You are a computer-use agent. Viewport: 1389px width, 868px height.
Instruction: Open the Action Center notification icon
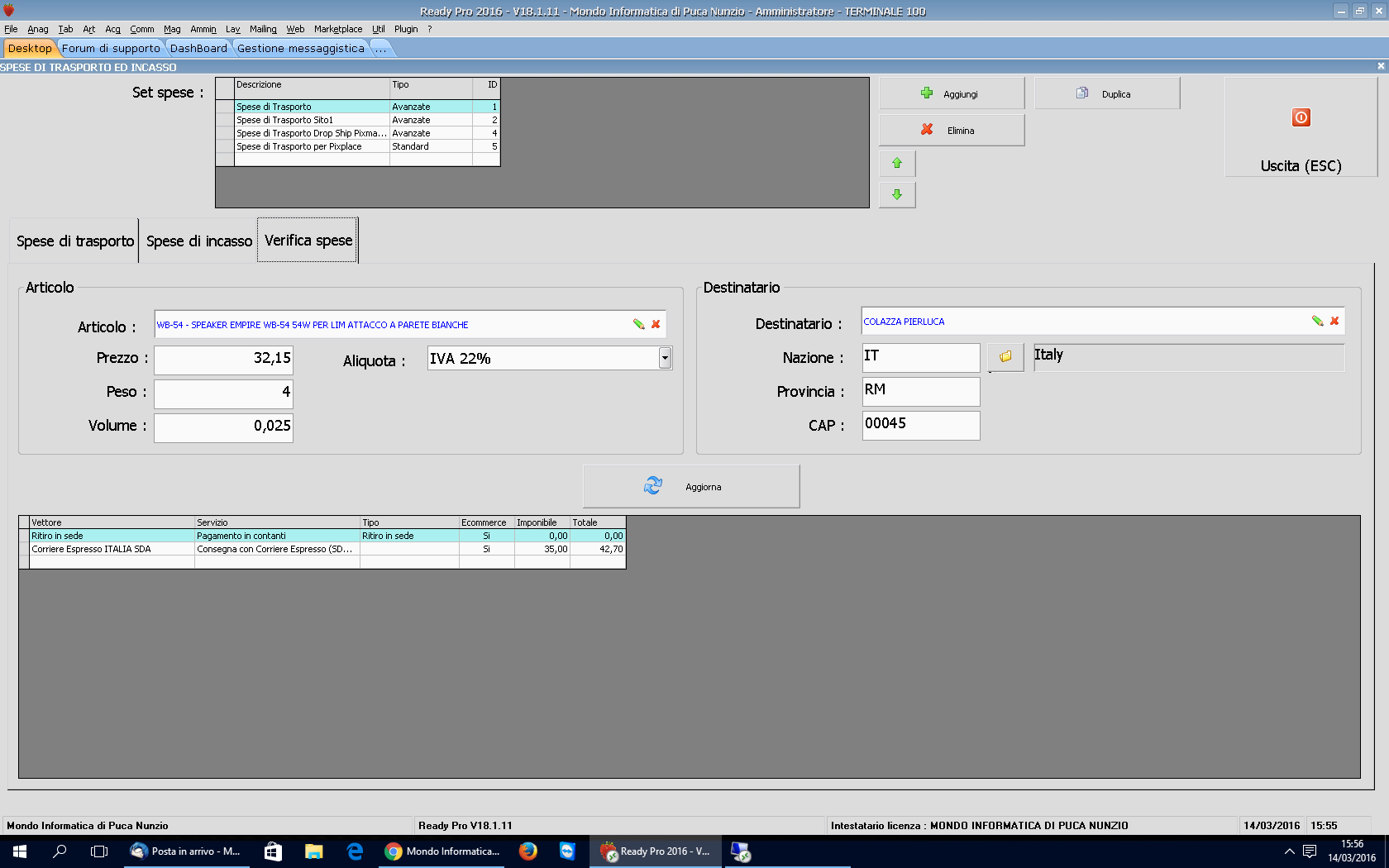[x=1310, y=851]
